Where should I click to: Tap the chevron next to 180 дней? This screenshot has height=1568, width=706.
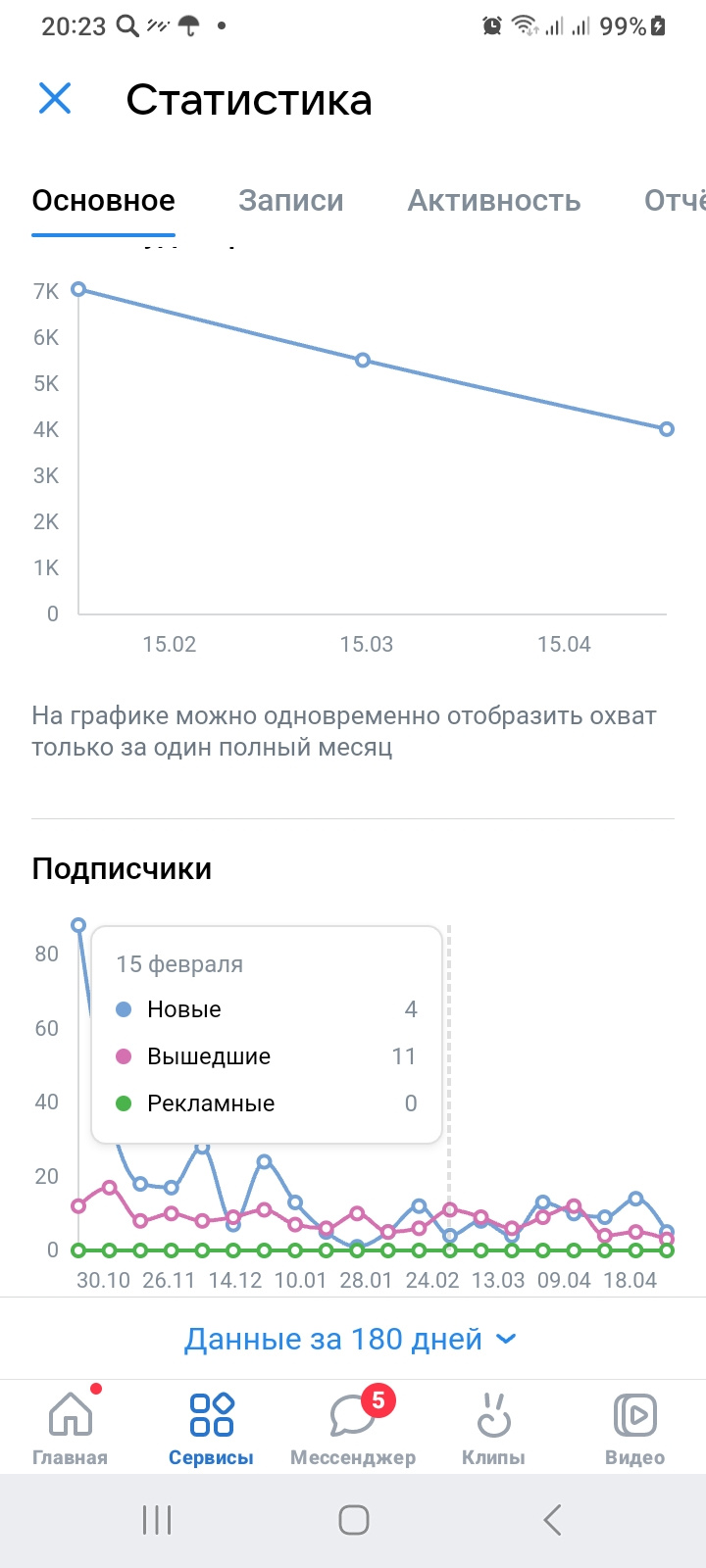[x=506, y=1340]
